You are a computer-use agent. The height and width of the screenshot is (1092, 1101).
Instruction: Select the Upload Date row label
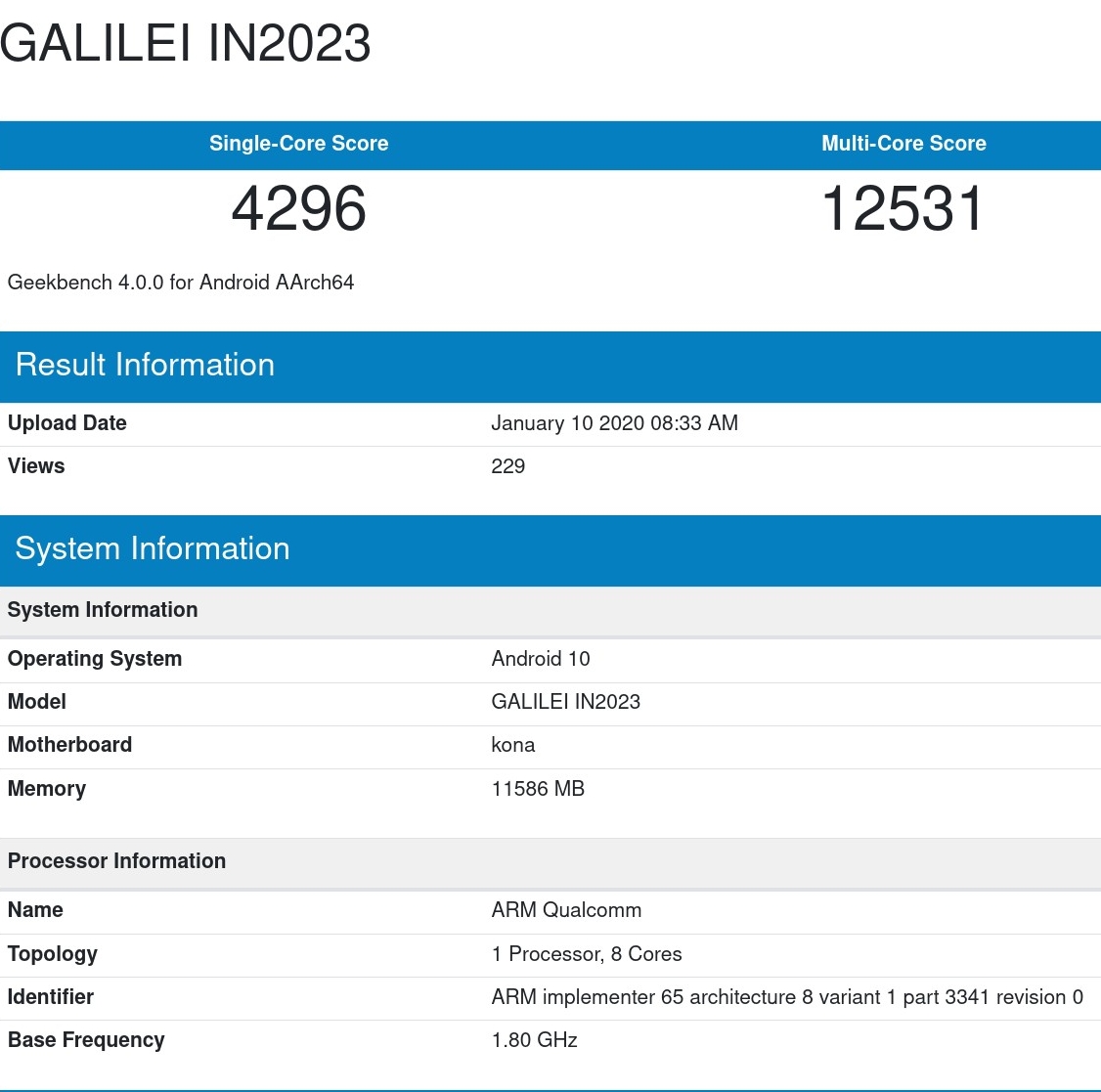(67, 423)
